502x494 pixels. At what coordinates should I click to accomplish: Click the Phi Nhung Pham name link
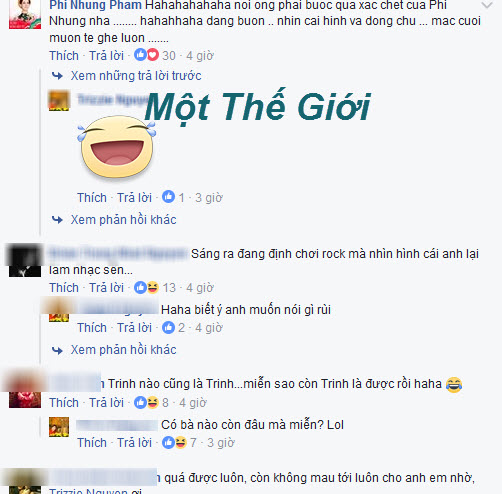tap(95, 5)
